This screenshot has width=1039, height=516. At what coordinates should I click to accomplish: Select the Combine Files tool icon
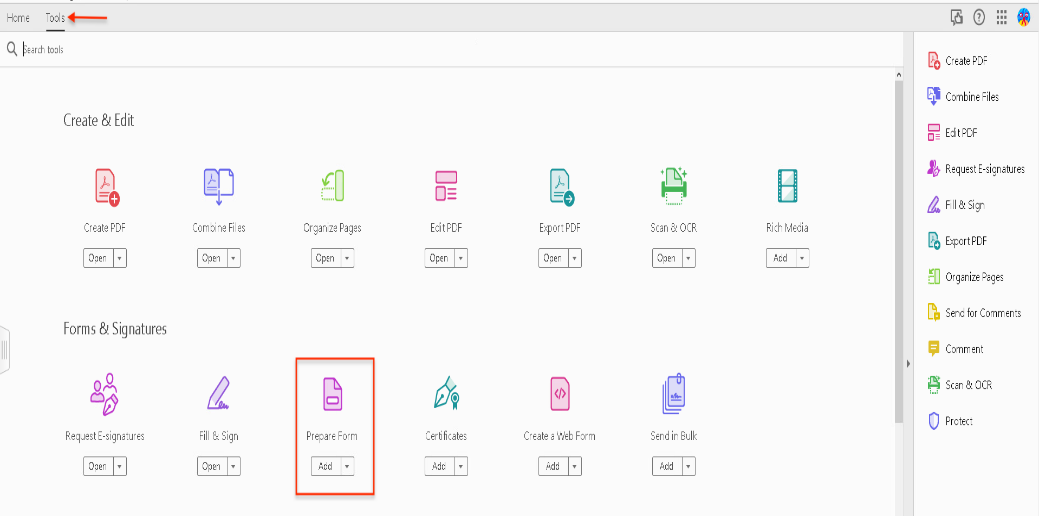218,187
